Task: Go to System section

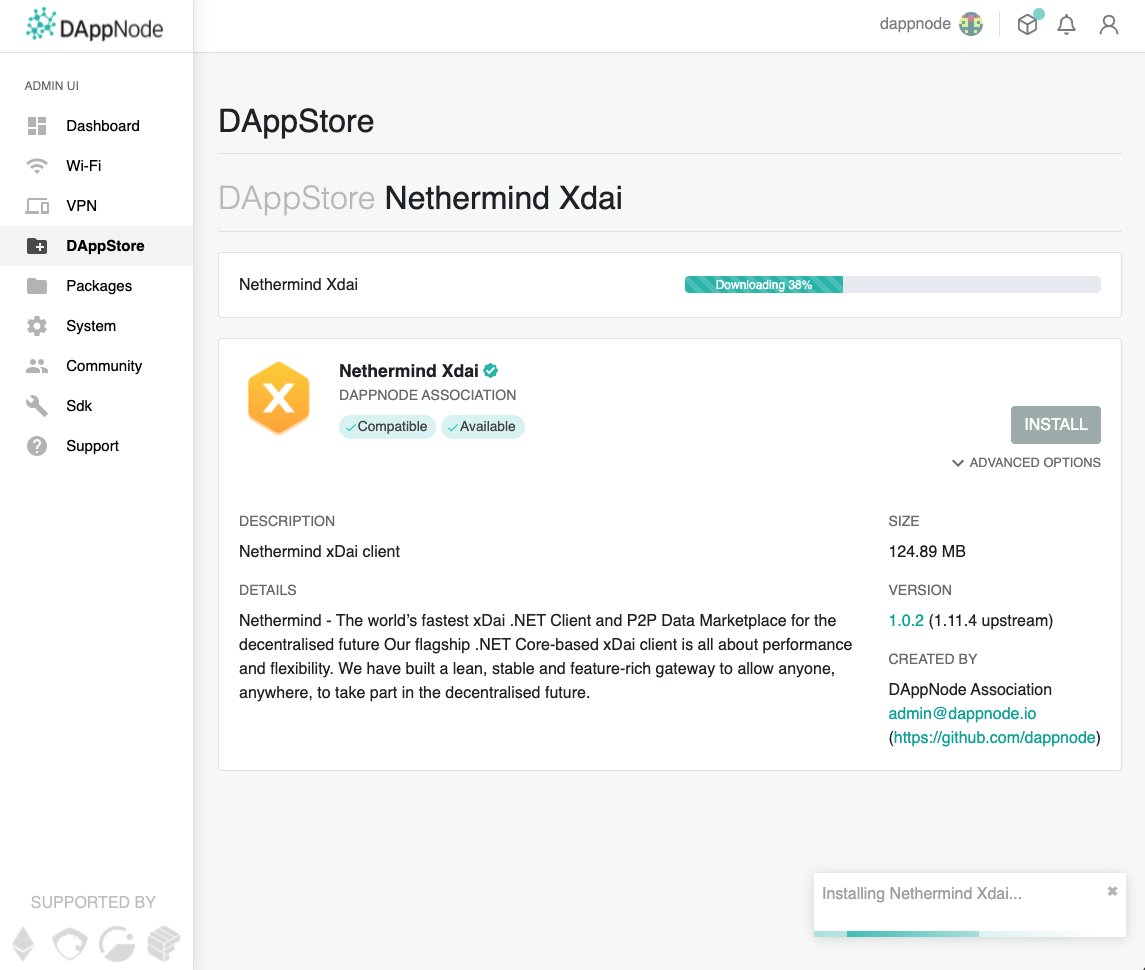Action: coord(96,326)
